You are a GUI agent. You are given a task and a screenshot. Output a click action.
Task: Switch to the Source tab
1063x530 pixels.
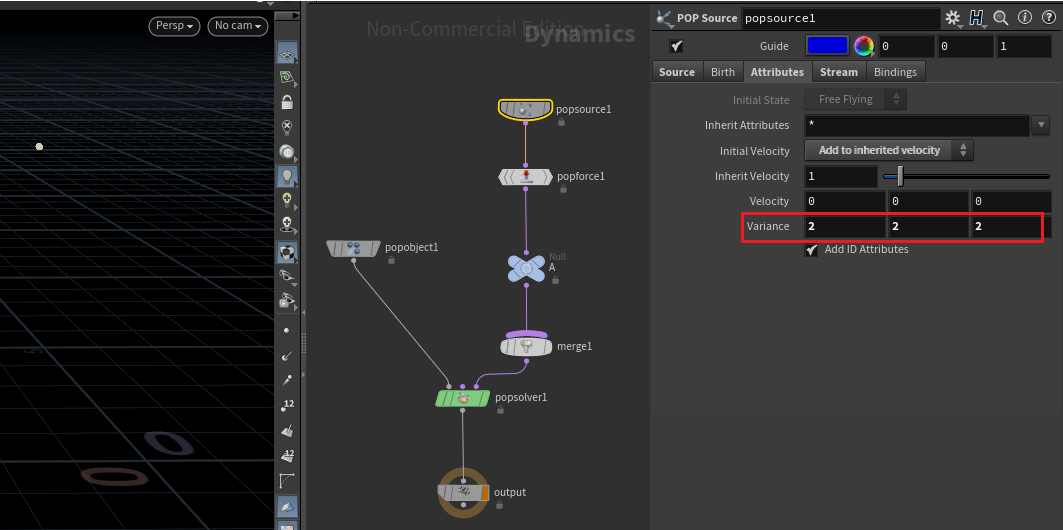click(677, 72)
